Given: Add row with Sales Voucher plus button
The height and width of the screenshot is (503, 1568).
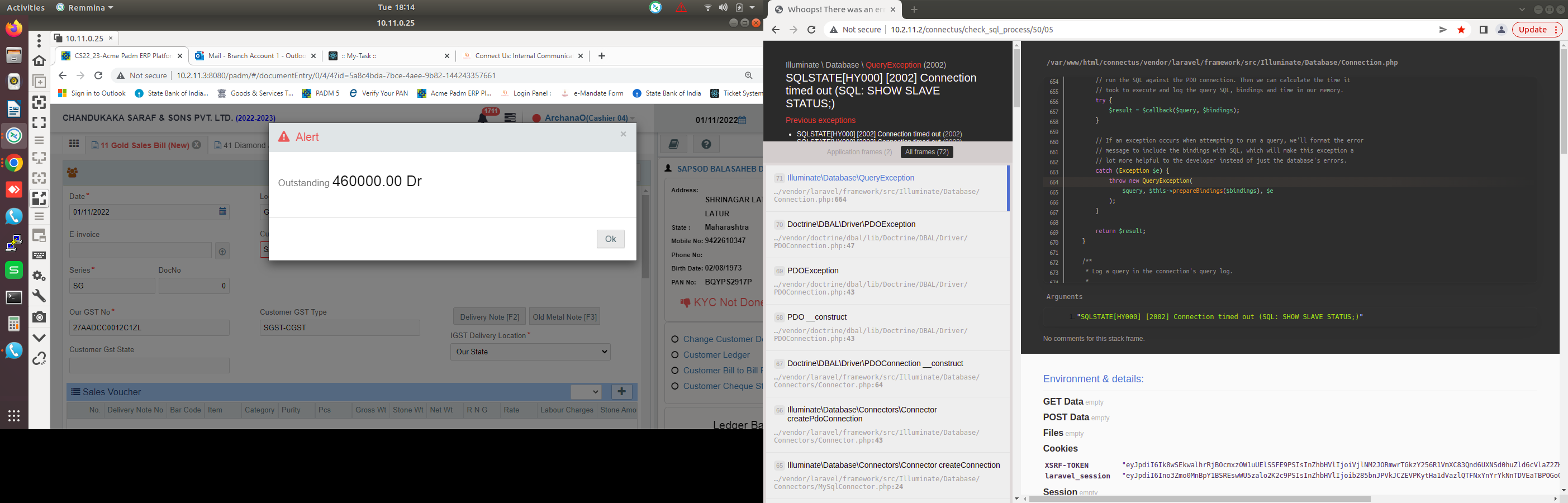Looking at the screenshot, I should (621, 392).
